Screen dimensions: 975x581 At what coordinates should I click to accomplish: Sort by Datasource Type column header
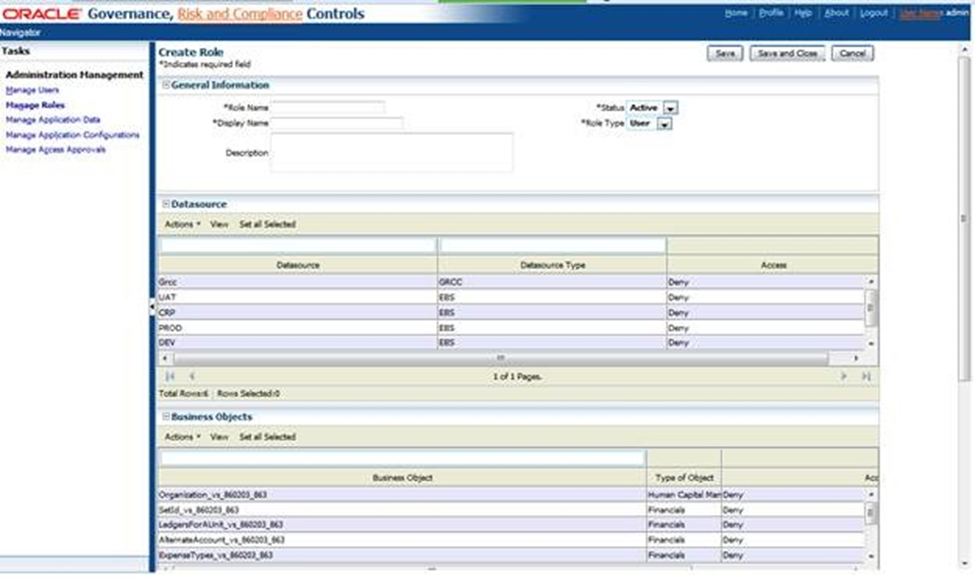point(552,266)
